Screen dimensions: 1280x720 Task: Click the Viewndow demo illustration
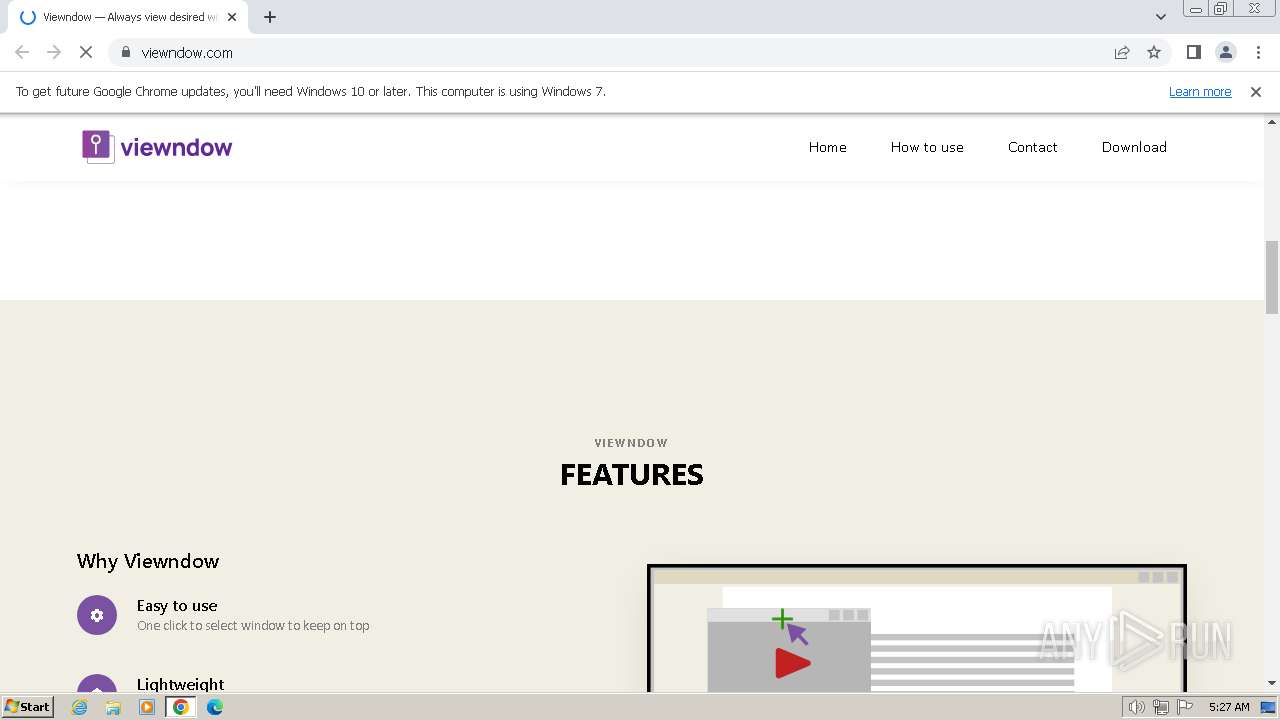[x=917, y=629]
